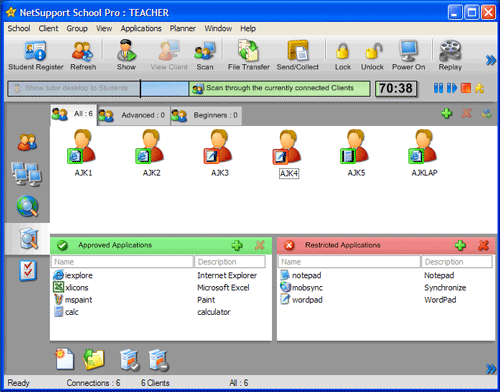
Task: Open the Group menu
Action: [x=77, y=29]
